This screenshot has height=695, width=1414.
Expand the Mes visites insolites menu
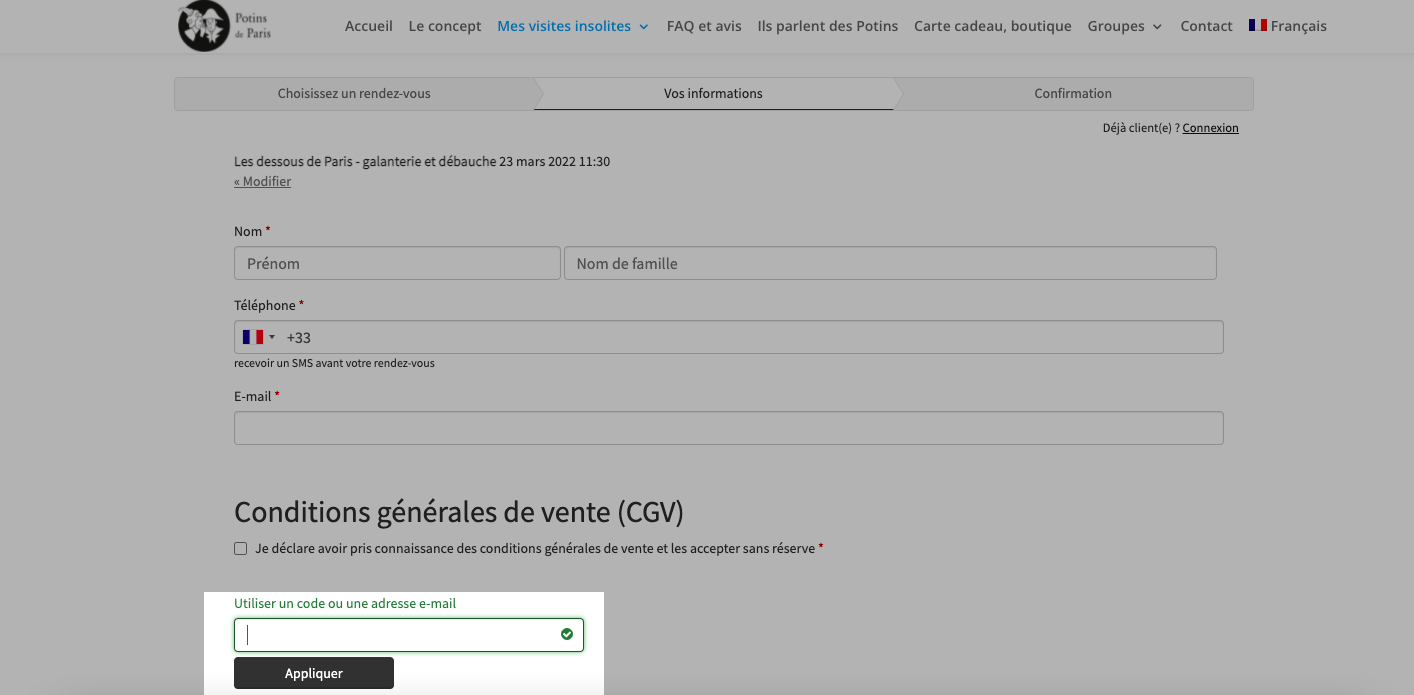point(573,26)
